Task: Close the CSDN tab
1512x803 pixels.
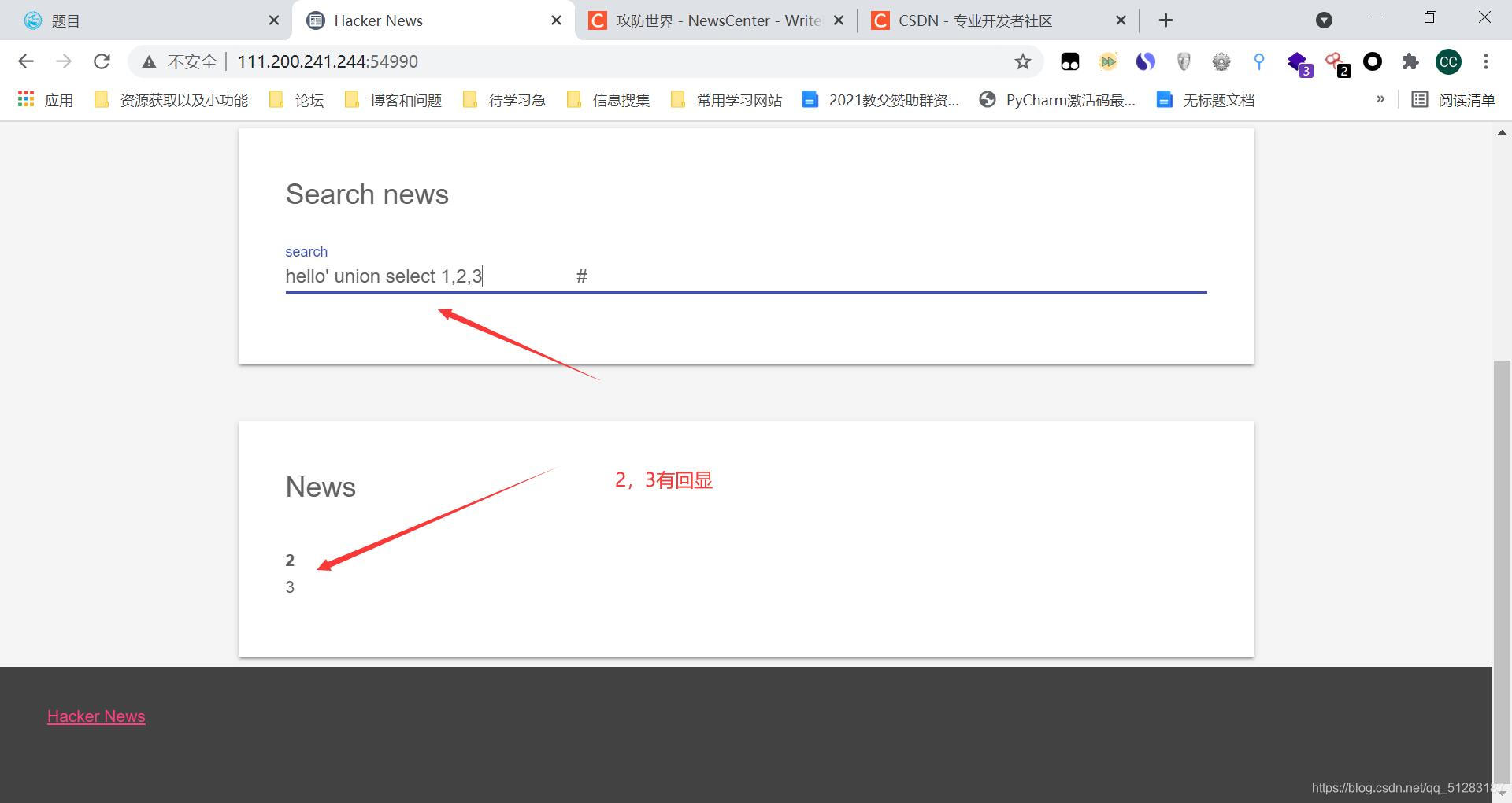Action: click(1121, 20)
